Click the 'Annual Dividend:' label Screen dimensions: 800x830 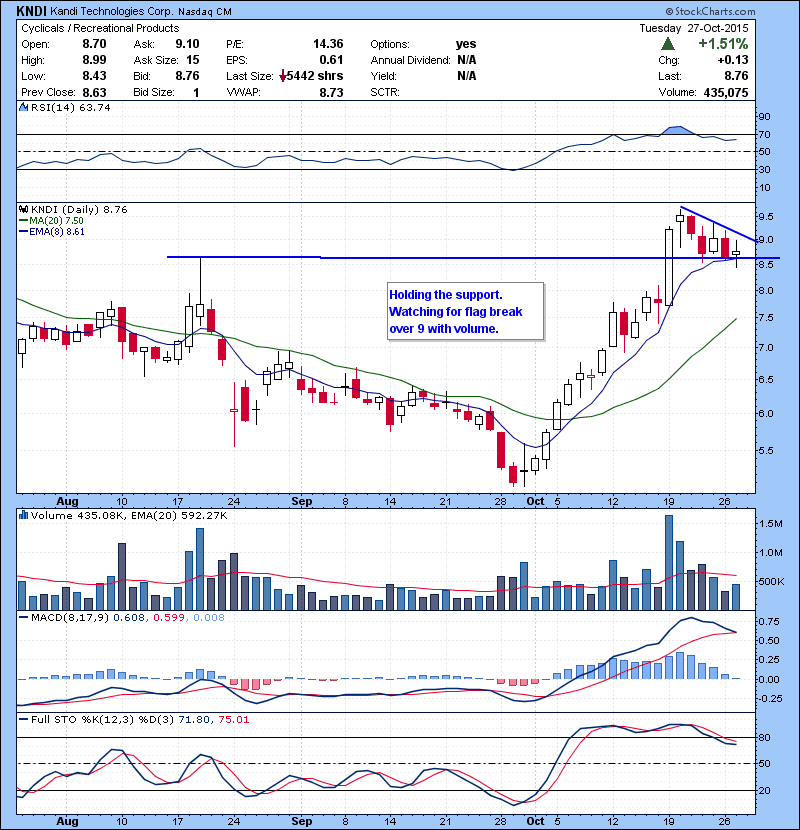[x=410, y=60]
